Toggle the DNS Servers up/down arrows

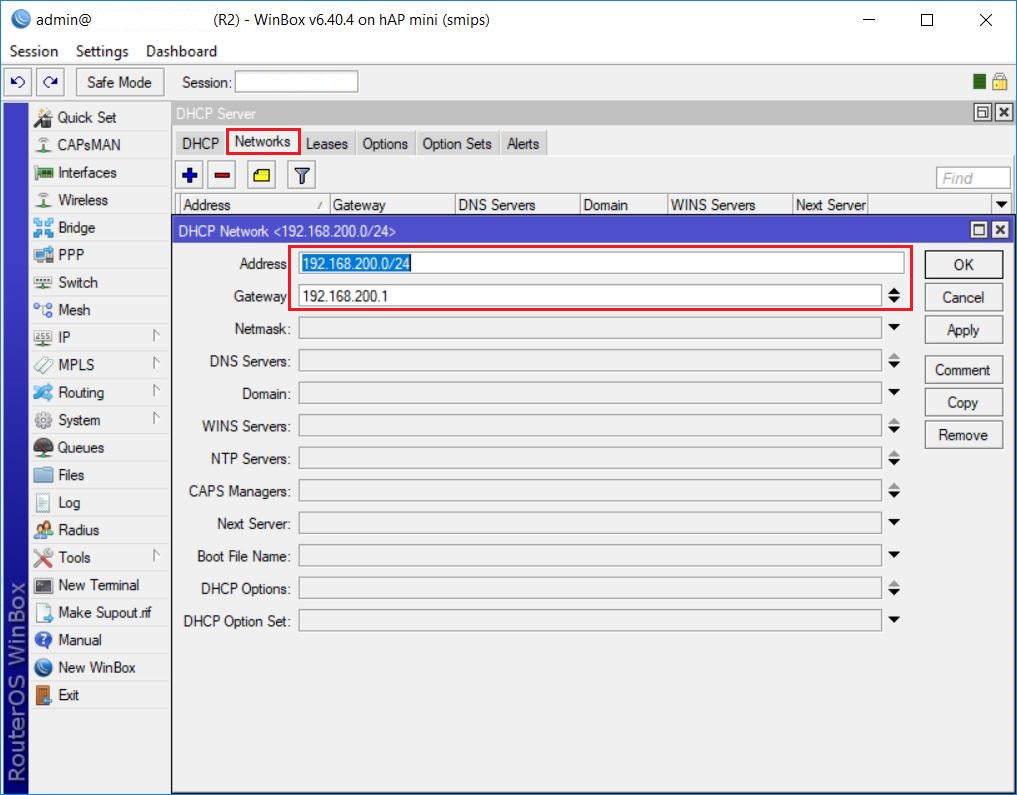pyautogui.click(x=894, y=361)
